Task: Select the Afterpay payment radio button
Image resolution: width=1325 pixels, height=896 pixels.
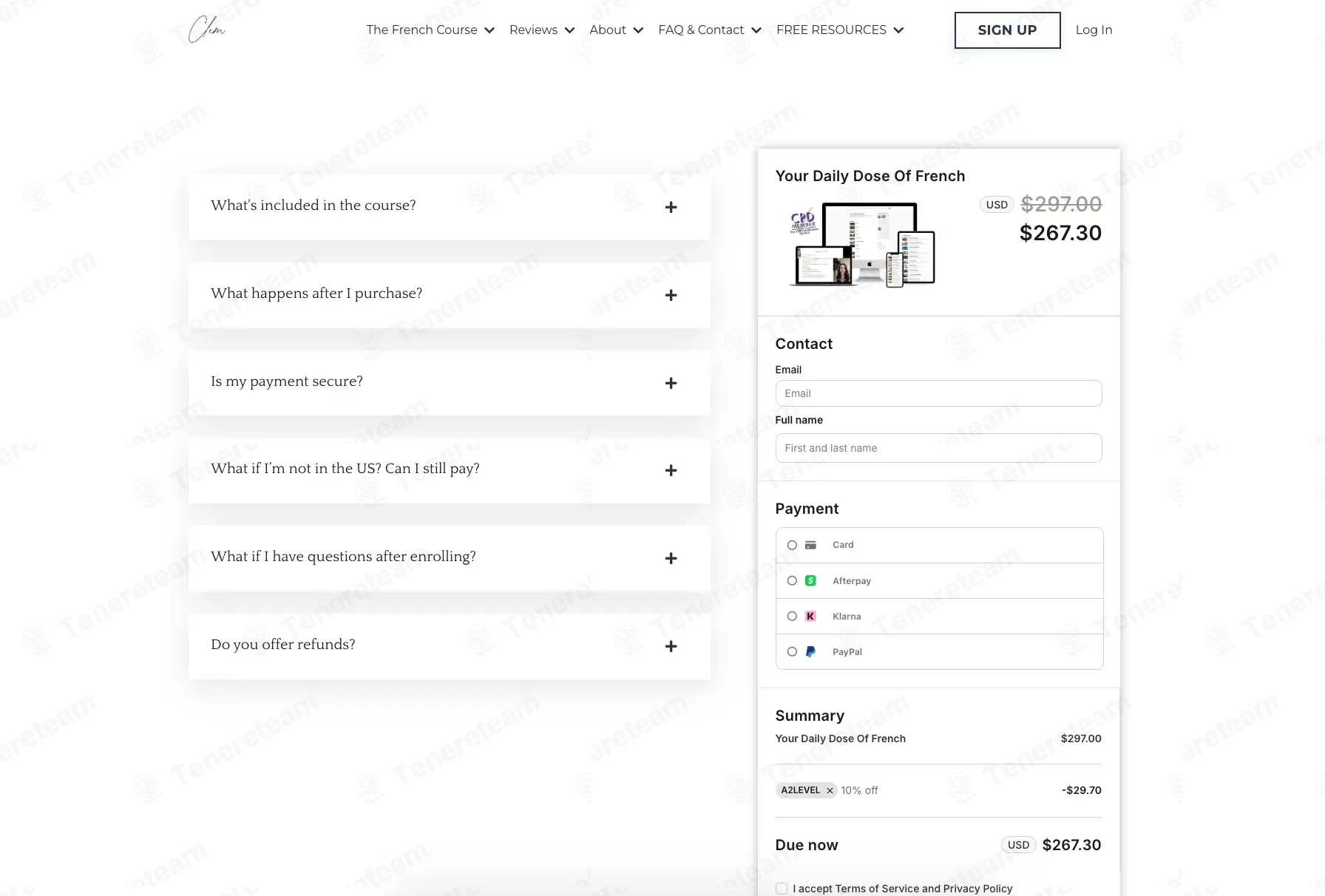Action: coord(792,580)
